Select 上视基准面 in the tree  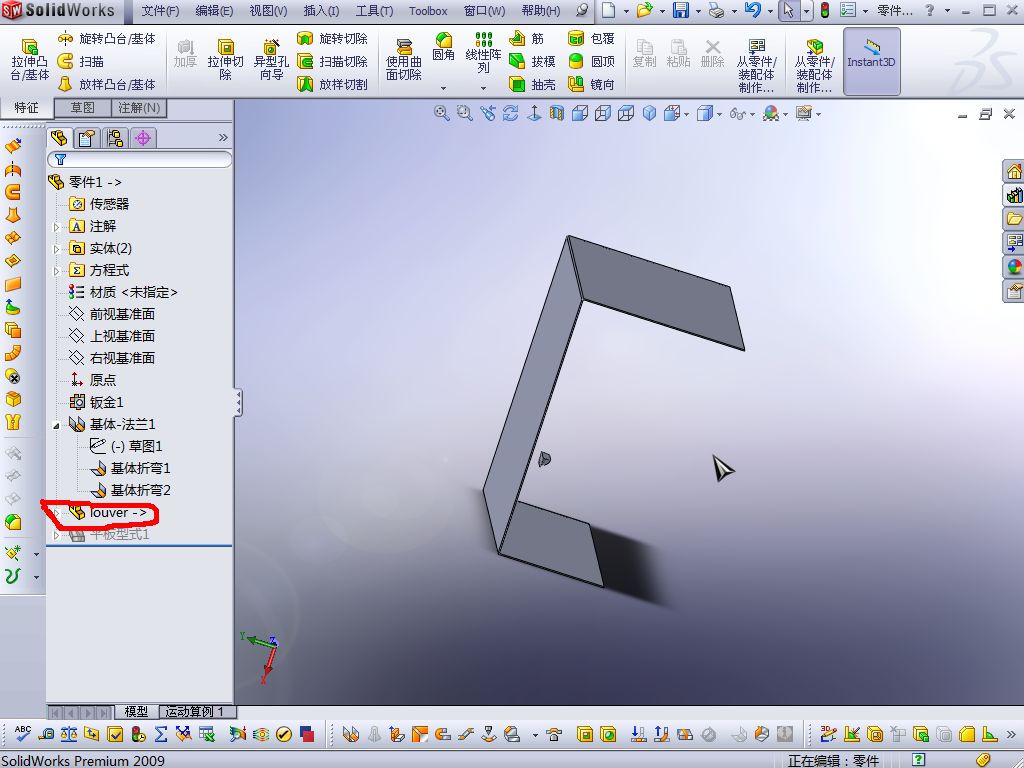click(x=112, y=336)
